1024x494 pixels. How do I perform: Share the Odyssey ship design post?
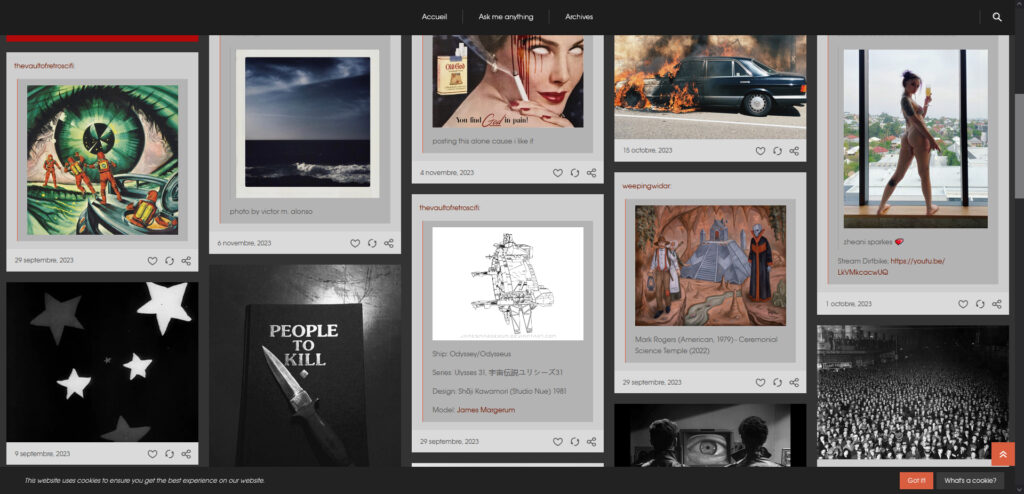591,442
